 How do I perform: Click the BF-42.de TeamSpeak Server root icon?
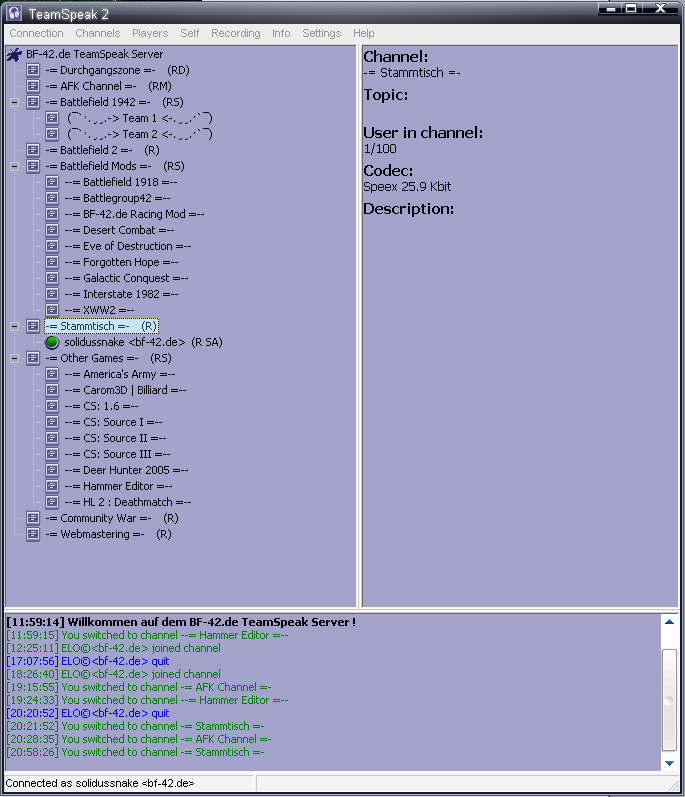14,54
